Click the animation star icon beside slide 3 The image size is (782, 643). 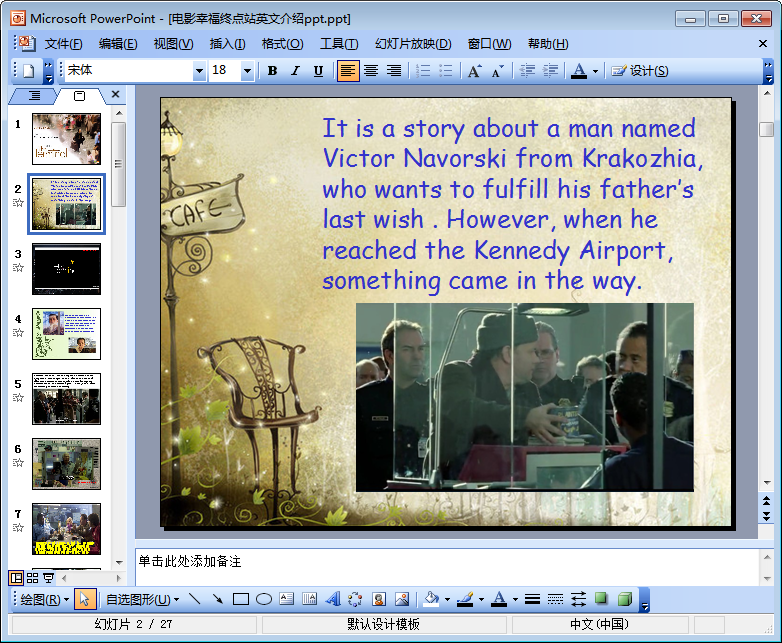coord(18,267)
